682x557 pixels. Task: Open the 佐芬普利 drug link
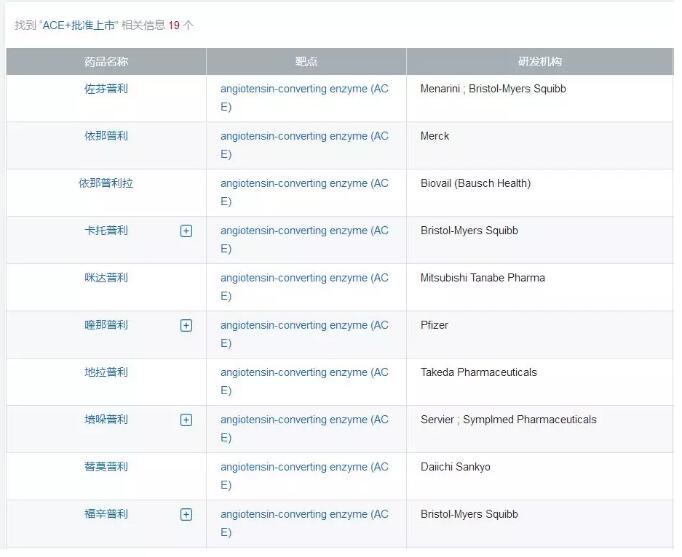pyautogui.click(x=106, y=89)
